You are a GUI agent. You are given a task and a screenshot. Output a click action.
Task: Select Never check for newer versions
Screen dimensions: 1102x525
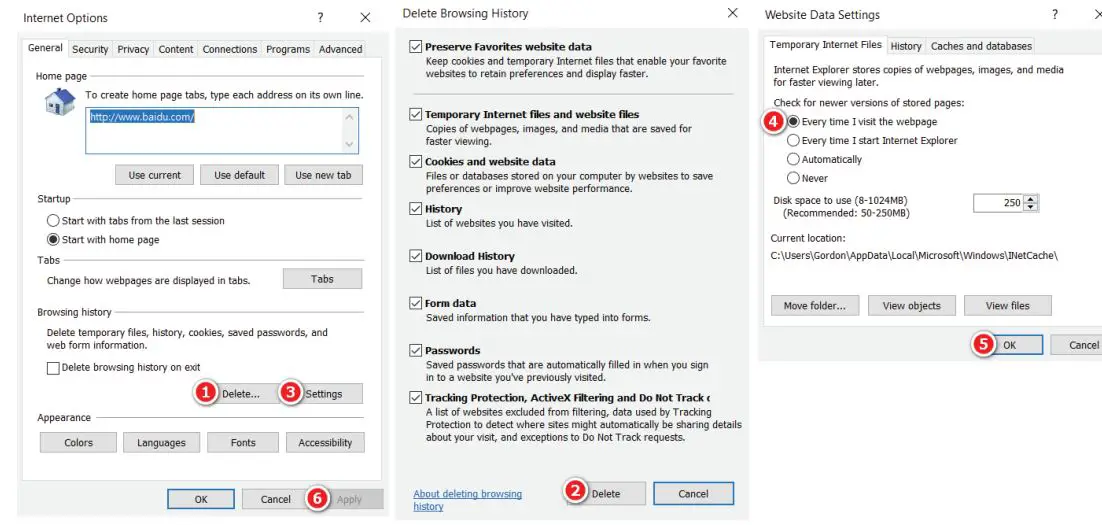[x=794, y=178]
